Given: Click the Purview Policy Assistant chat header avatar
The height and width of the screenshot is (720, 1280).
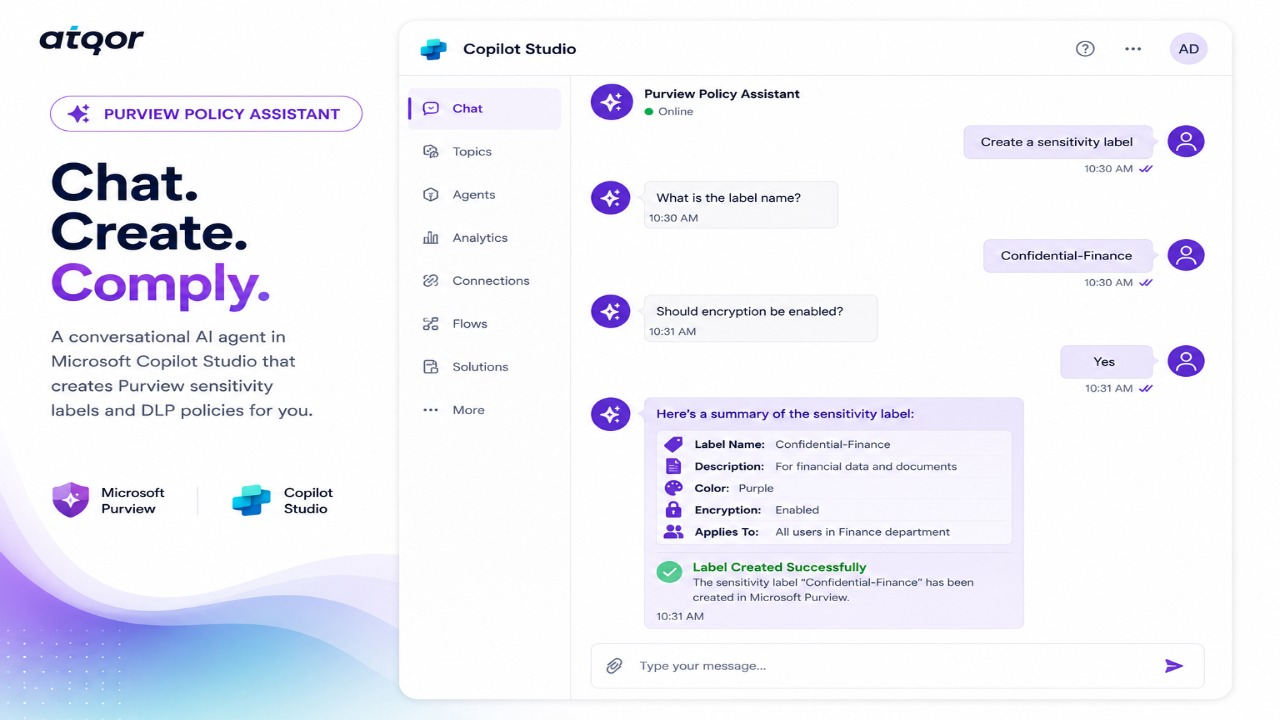Looking at the screenshot, I should [612, 102].
